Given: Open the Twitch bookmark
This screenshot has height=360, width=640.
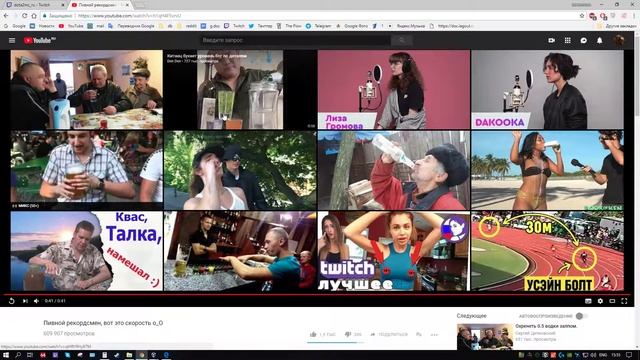Looking at the screenshot, I should (x=235, y=26).
